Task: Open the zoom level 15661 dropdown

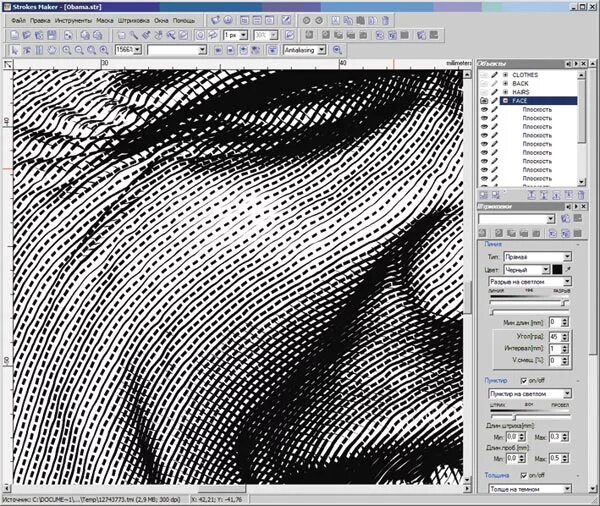Action: pyautogui.click(x=137, y=50)
